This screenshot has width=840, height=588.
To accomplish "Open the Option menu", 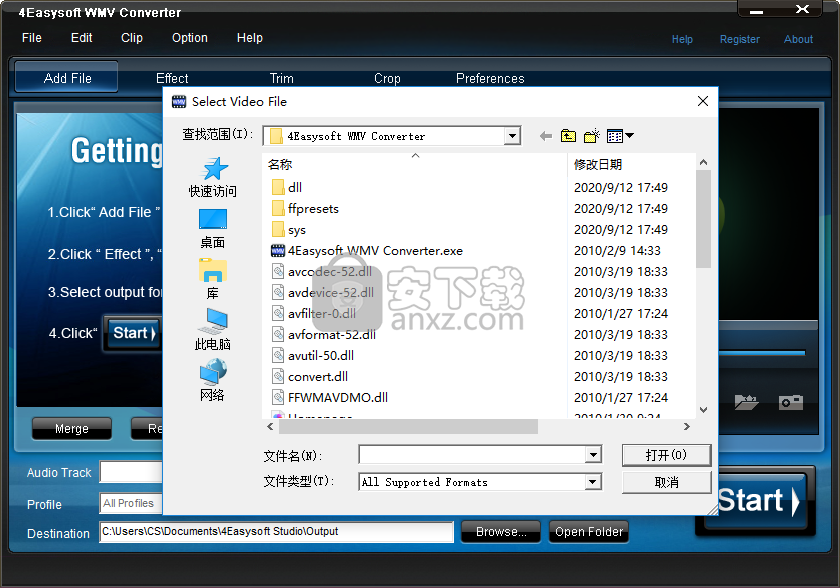I will tap(190, 38).
